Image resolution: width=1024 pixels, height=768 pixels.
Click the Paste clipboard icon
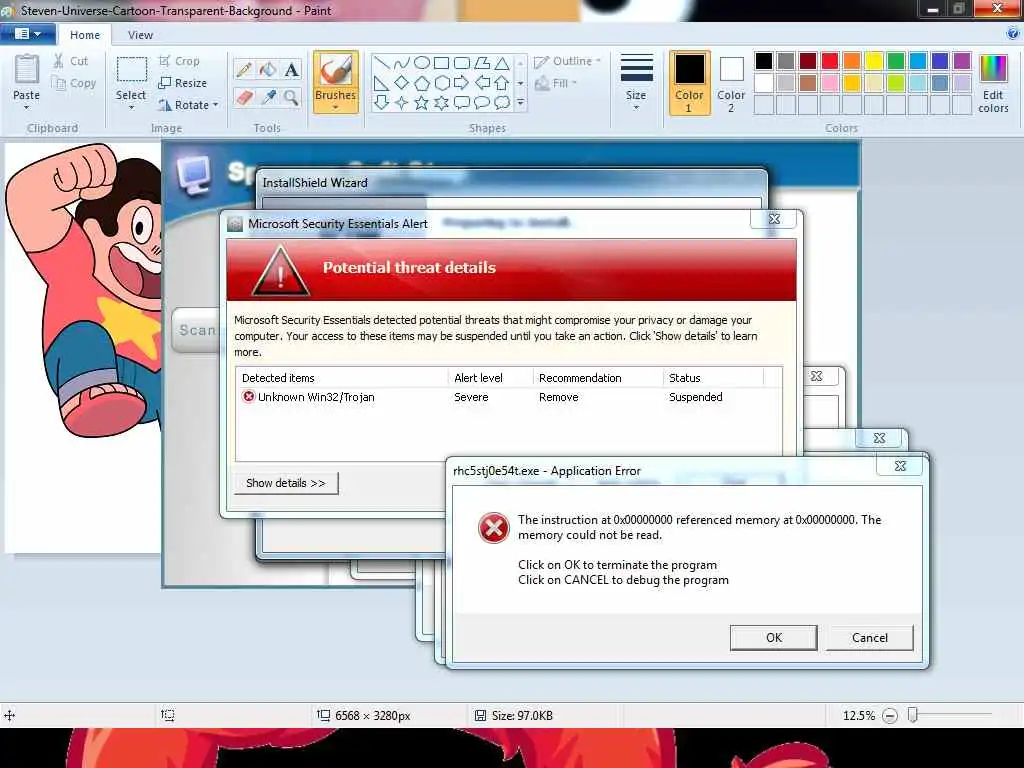click(x=26, y=69)
